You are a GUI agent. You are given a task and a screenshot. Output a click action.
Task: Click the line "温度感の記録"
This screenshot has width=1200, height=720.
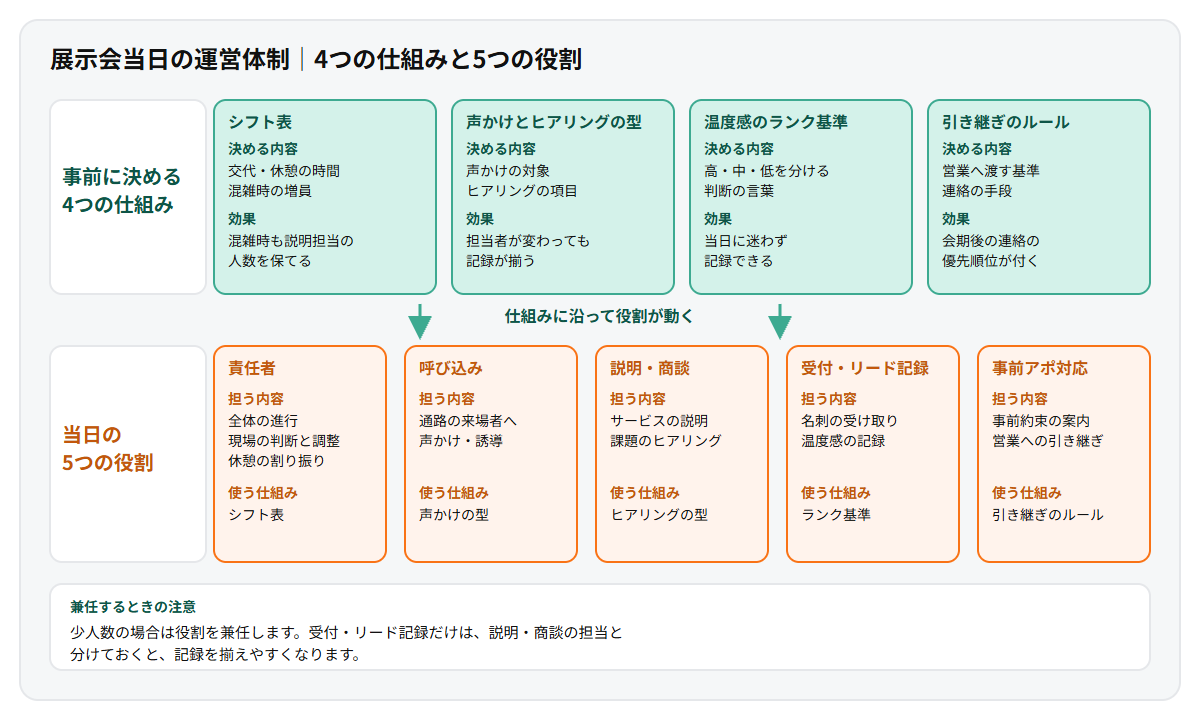pos(843,441)
